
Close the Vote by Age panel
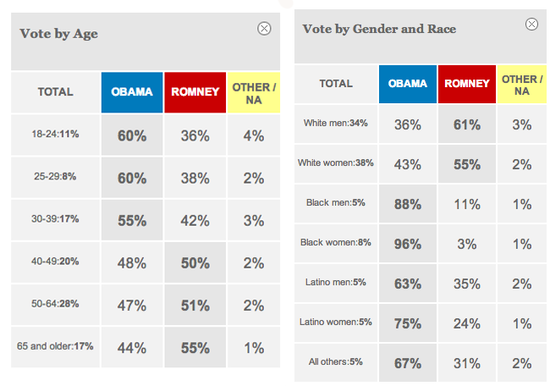click(264, 28)
